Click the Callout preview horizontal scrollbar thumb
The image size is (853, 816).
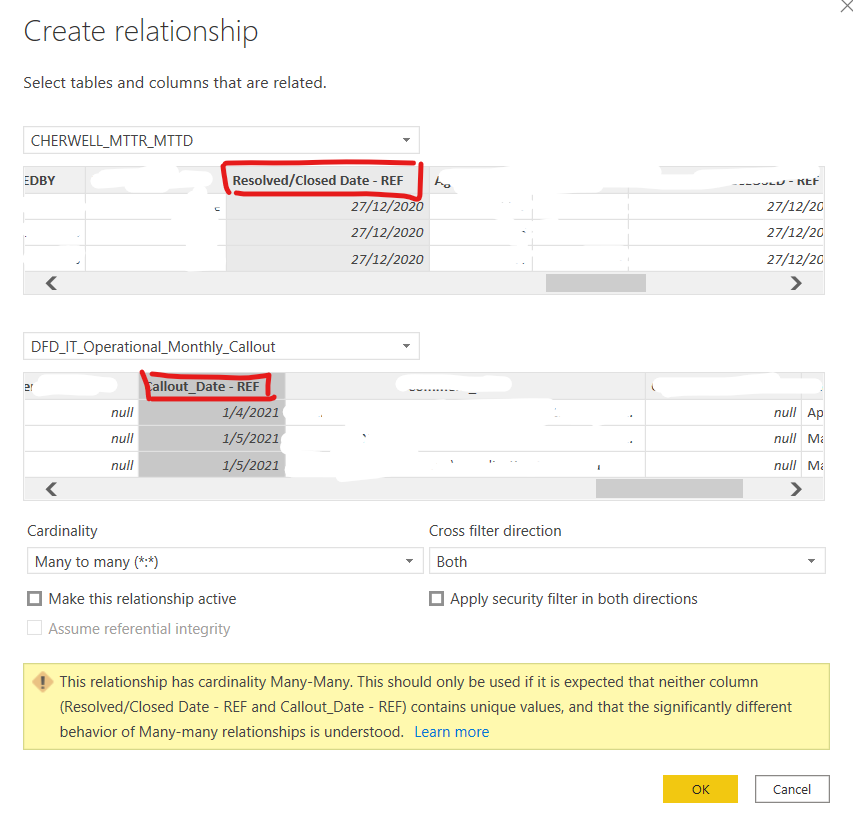(669, 489)
